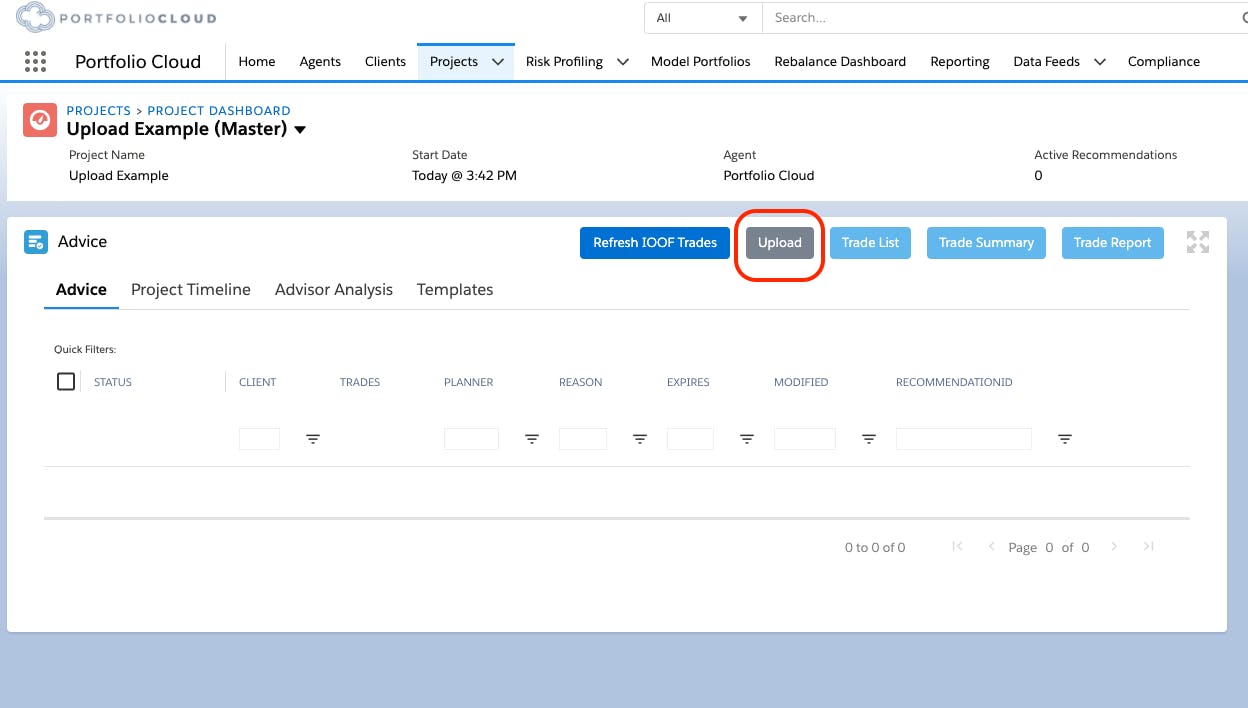Open the Rebalance Dashboard tab
The height and width of the screenshot is (708, 1248).
point(840,61)
